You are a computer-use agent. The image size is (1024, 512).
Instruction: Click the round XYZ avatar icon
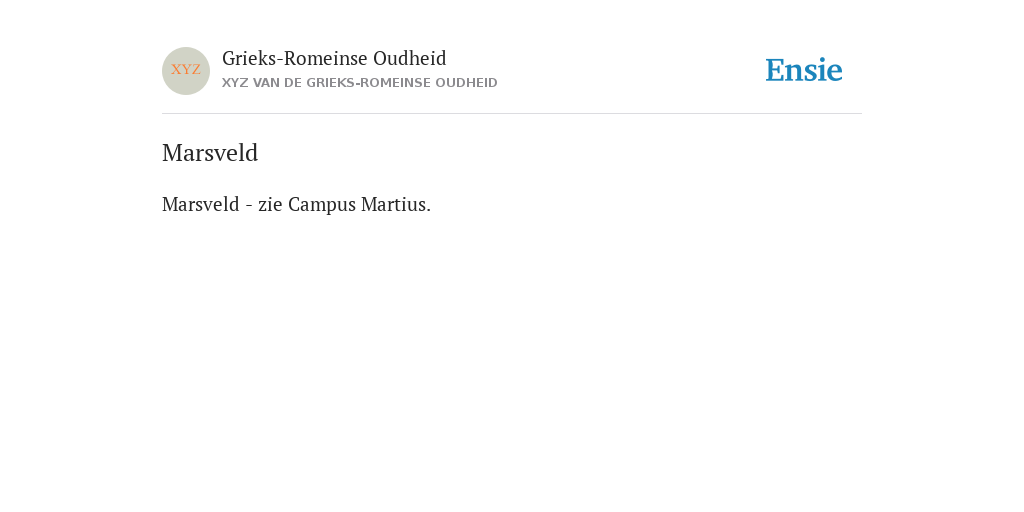pyautogui.click(x=186, y=71)
